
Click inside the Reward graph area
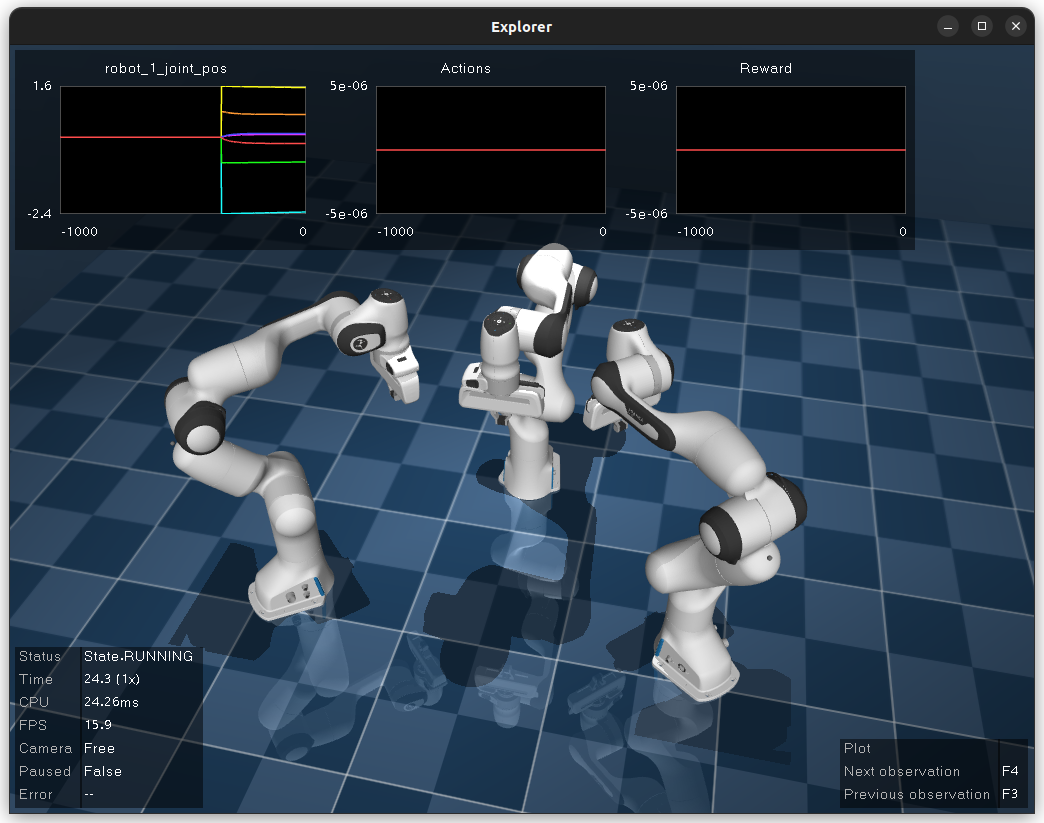[x=791, y=150]
